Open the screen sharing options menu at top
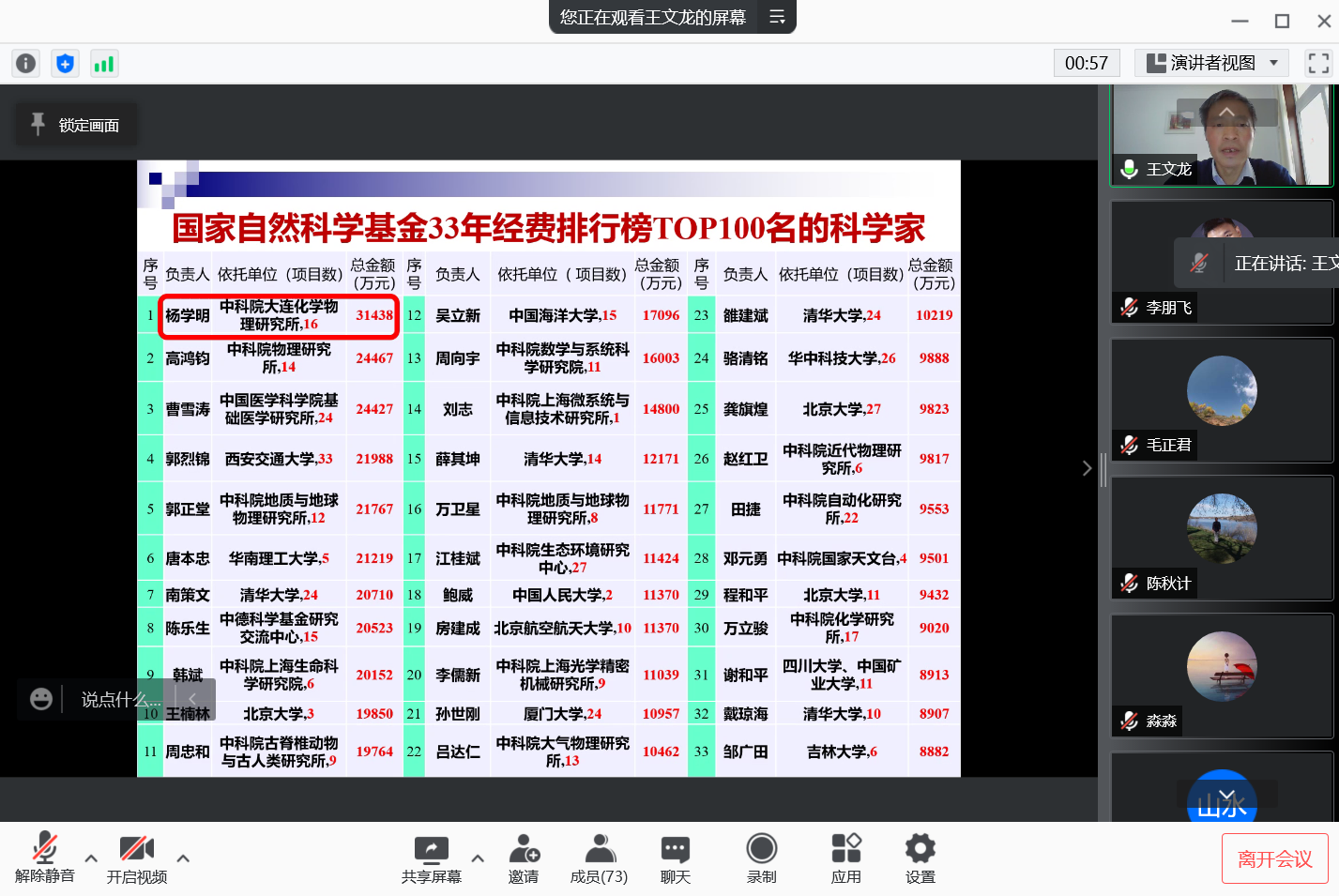Screen dimensions: 1339x896 (777, 16)
